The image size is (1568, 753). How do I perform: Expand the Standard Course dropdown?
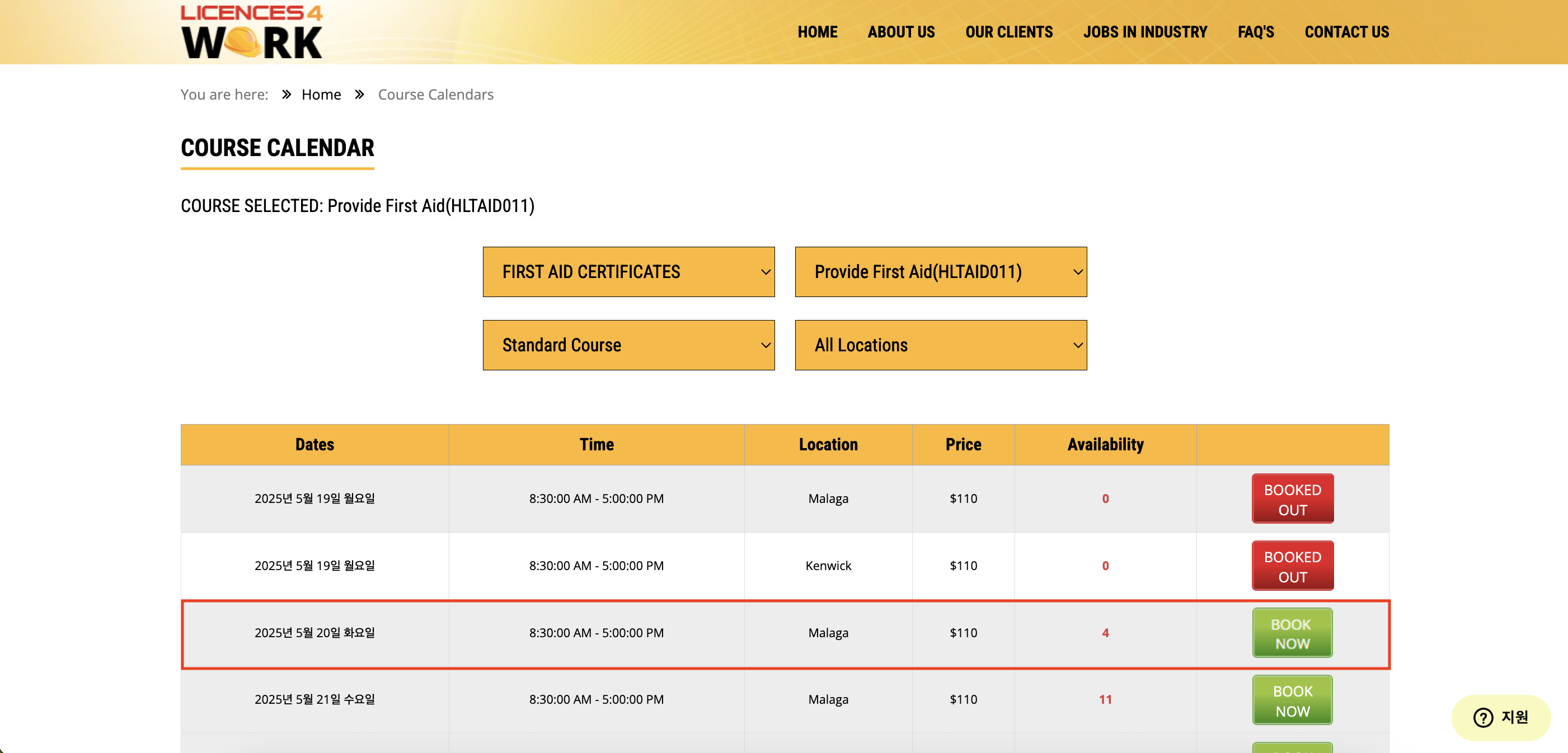pyautogui.click(x=628, y=345)
